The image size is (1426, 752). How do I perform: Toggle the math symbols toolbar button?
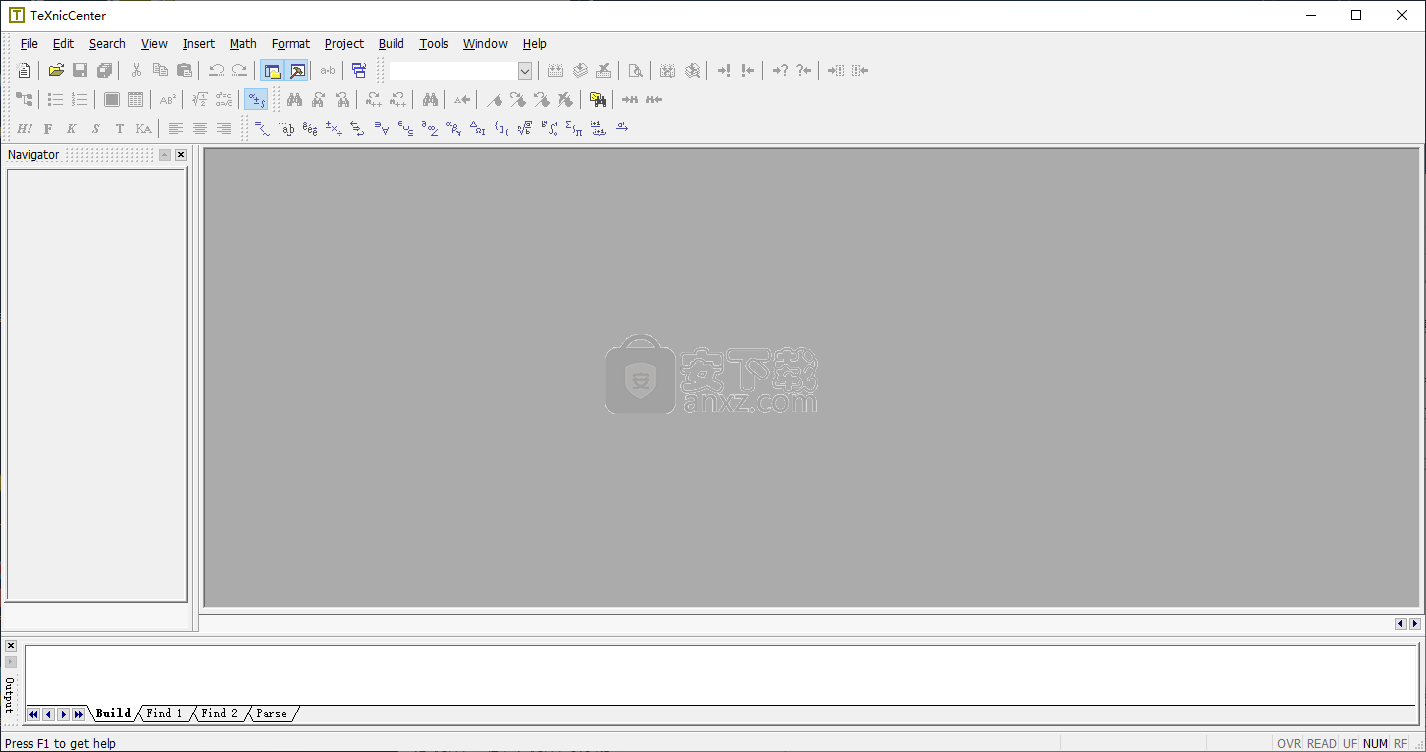(257, 100)
